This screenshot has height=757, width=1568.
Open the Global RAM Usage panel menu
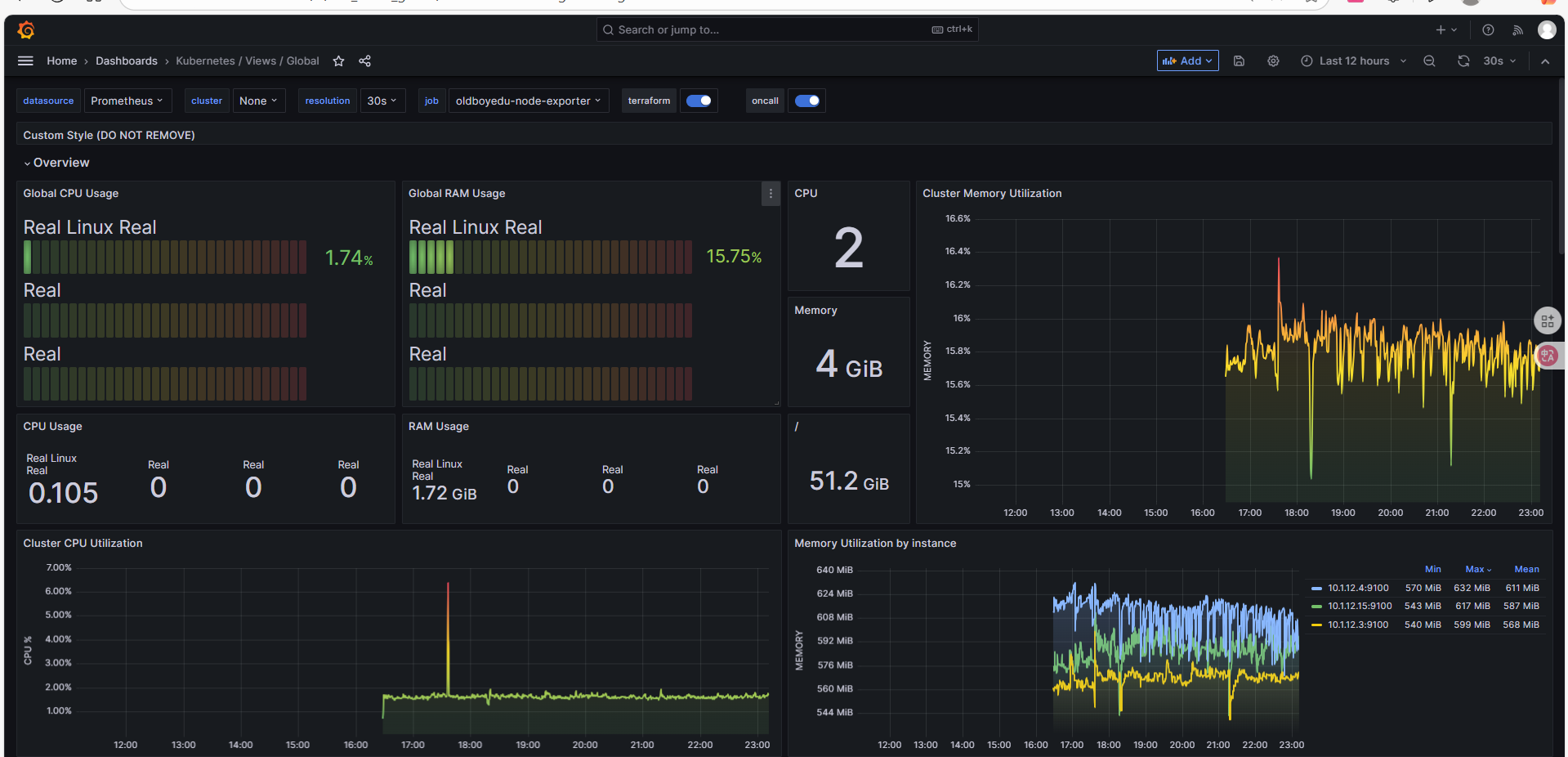[x=771, y=194]
